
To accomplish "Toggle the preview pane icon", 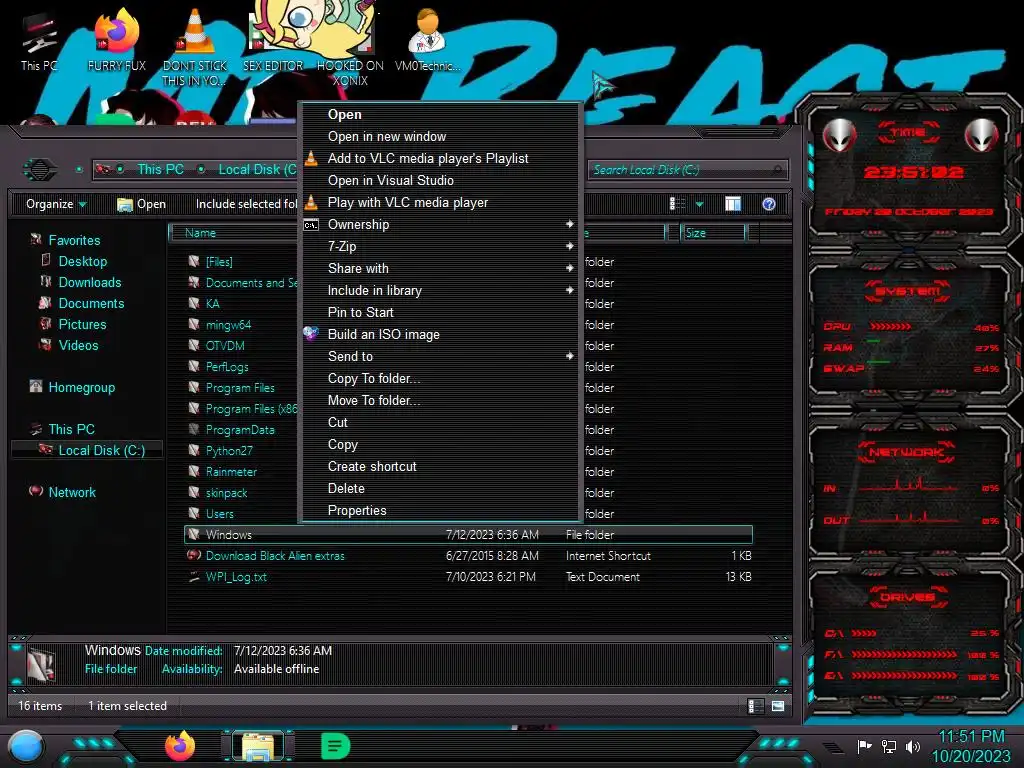I will (733, 204).
